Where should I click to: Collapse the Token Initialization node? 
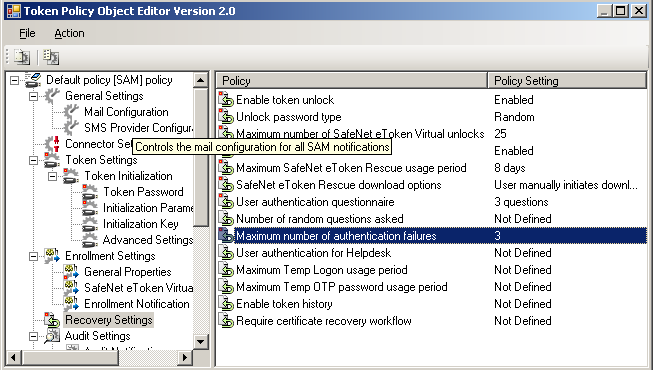[52, 176]
